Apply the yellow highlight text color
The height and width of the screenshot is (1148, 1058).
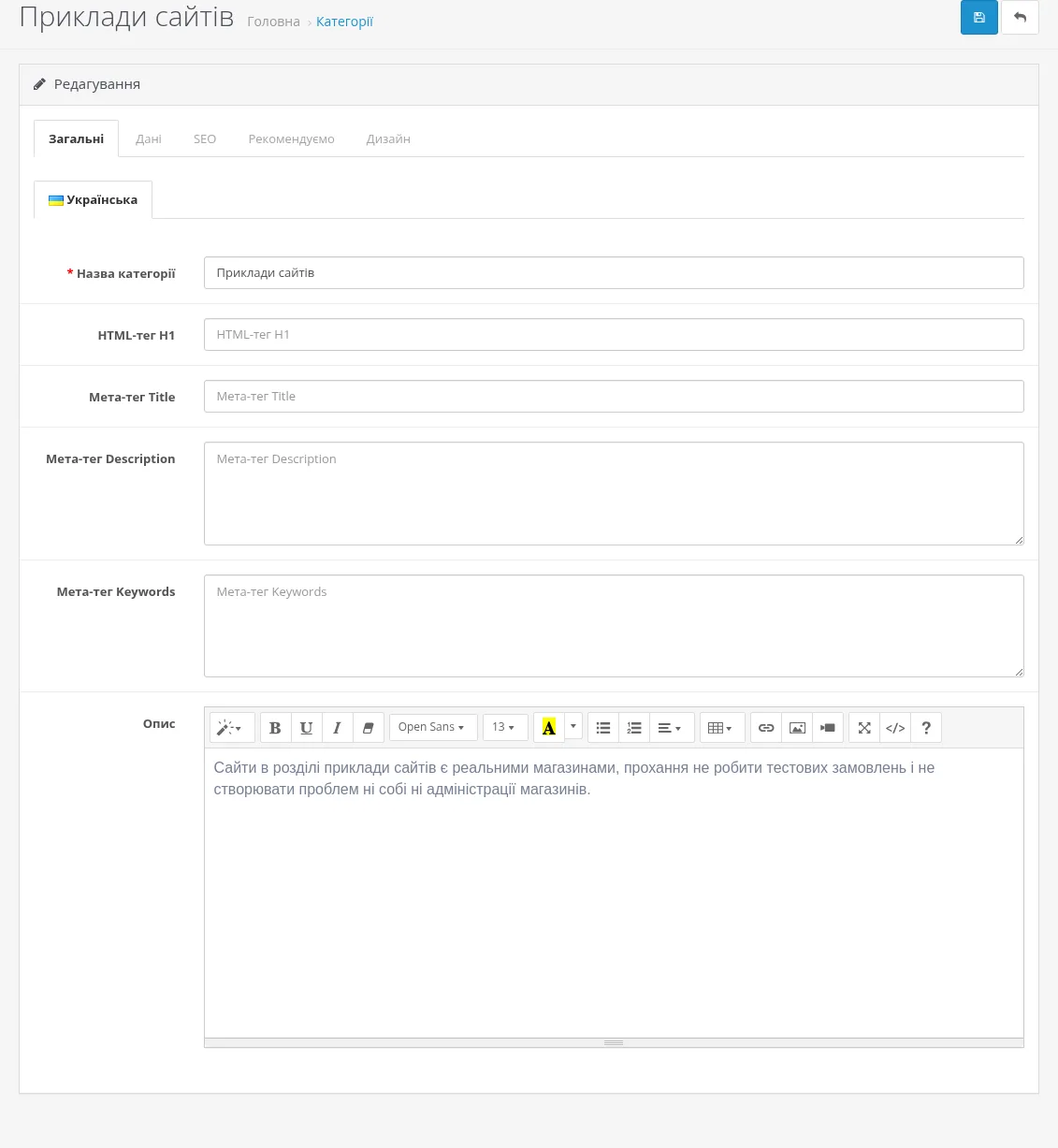click(549, 728)
